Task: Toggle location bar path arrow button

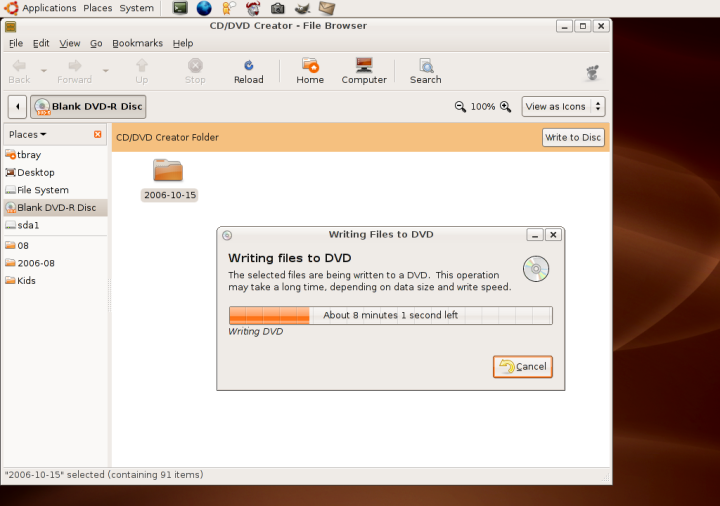Action: tap(17, 107)
